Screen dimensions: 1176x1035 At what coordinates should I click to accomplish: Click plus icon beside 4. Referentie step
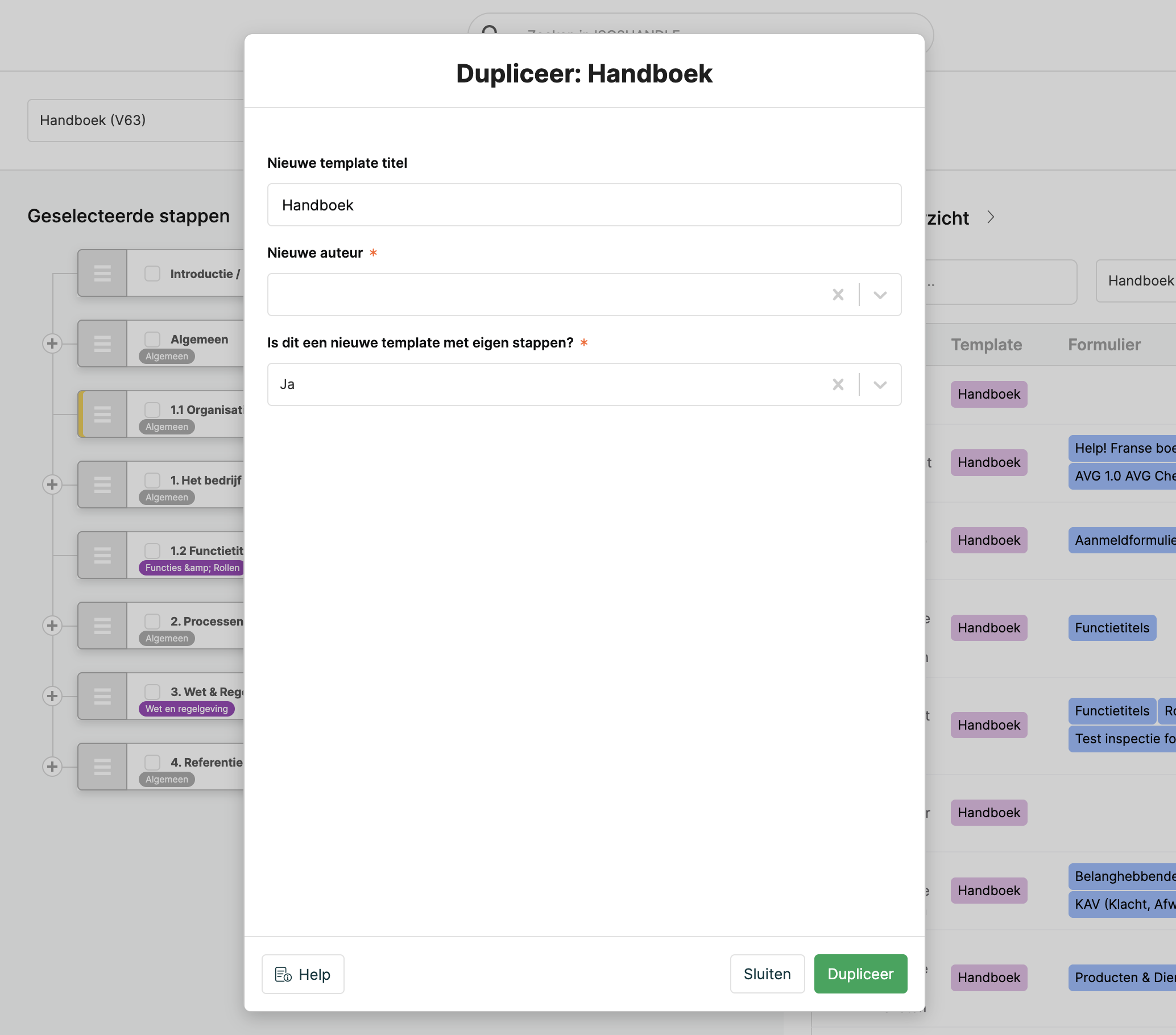click(52, 767)
